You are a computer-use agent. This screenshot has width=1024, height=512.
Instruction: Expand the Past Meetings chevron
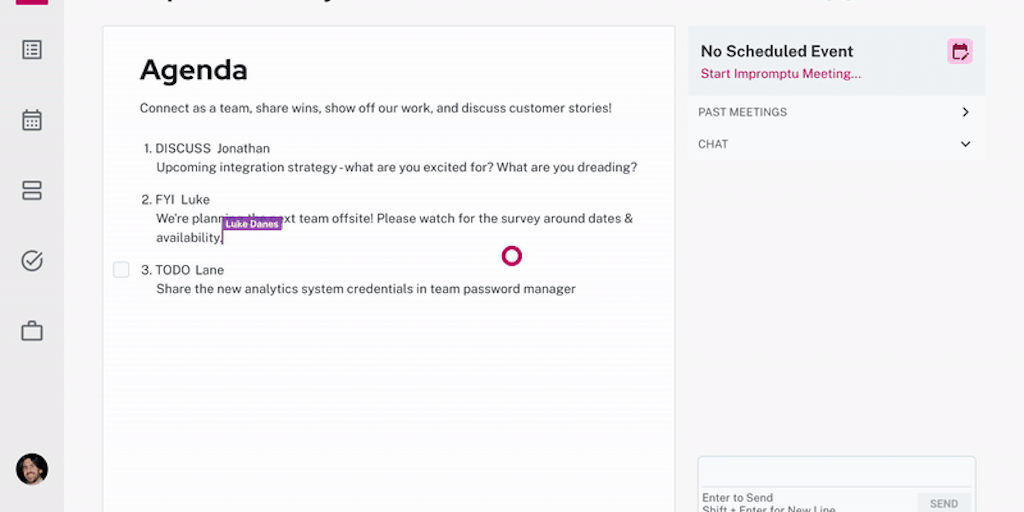[x=965, y=112]
